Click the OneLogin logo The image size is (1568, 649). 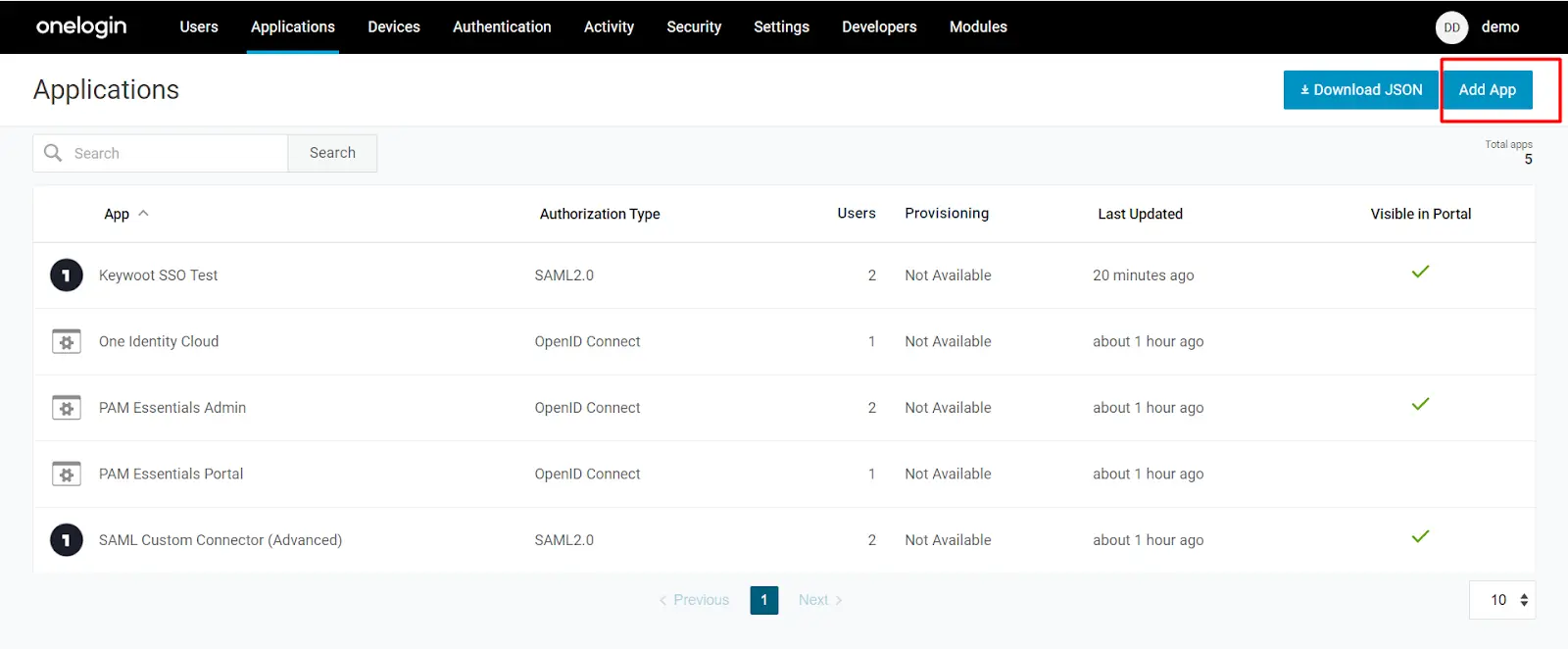coord(81,26)
